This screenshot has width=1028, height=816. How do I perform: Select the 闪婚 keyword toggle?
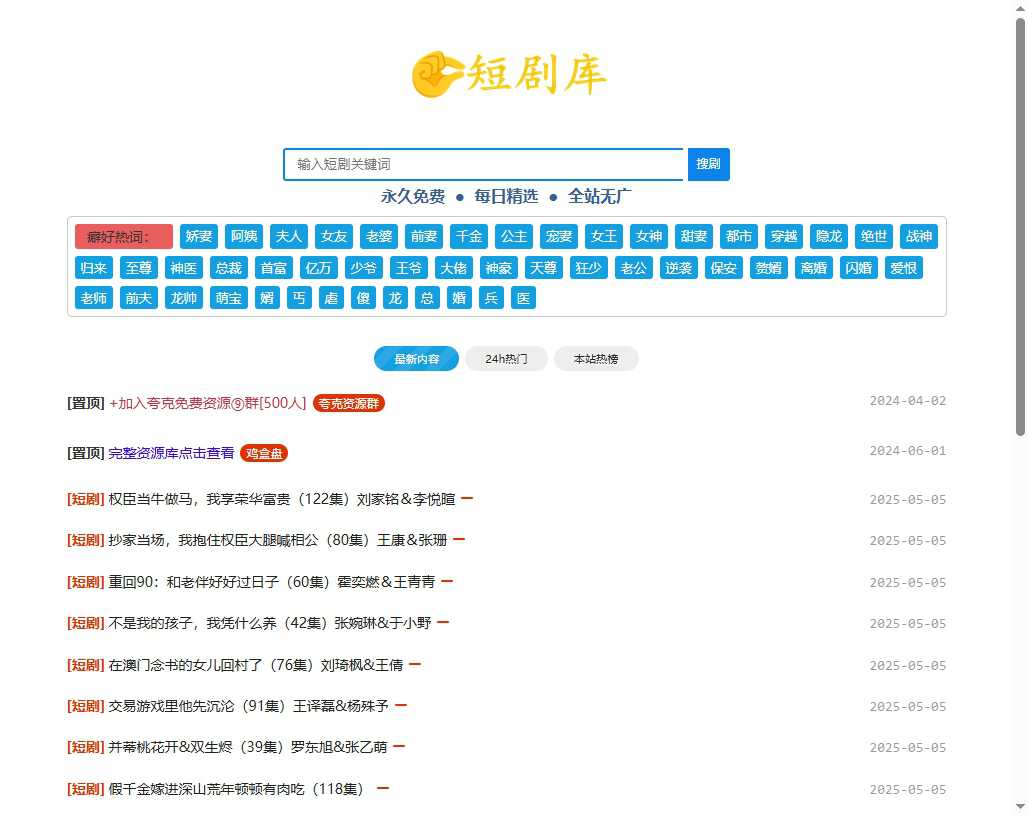858,267
